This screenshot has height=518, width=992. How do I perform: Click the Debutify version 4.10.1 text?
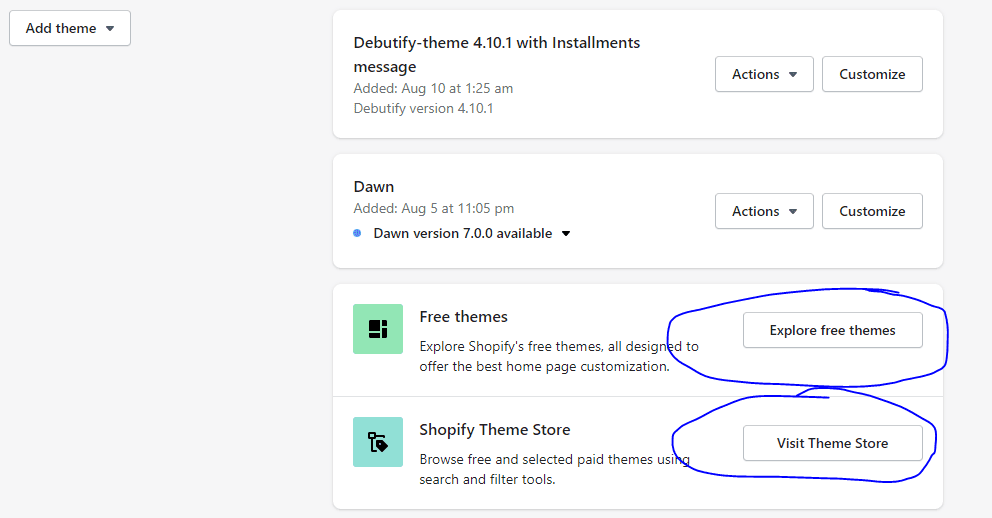click(423, 108)
